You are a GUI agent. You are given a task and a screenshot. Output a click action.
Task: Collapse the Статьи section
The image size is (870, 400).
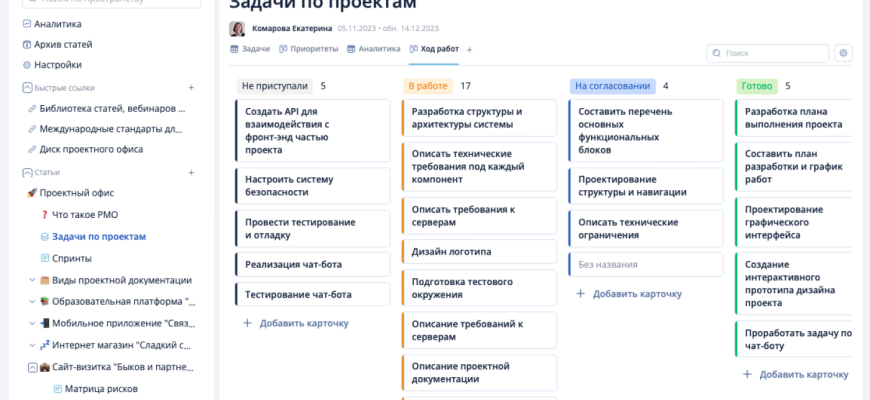[x=26, y=172]
